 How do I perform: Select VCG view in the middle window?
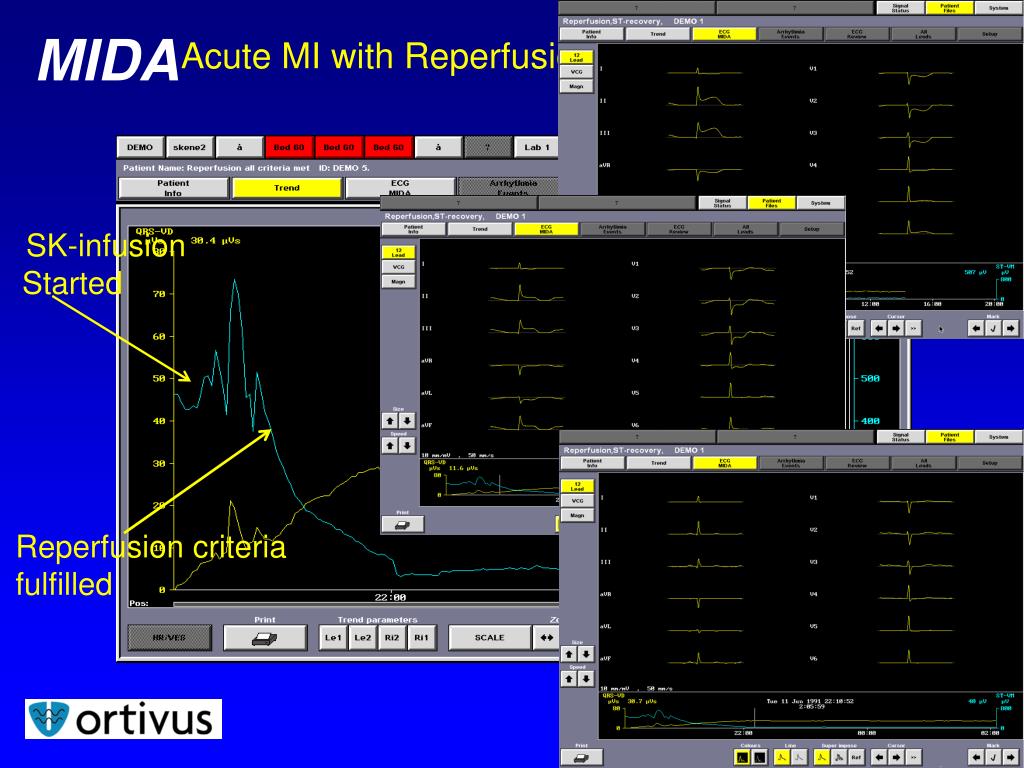coord(398,267)
